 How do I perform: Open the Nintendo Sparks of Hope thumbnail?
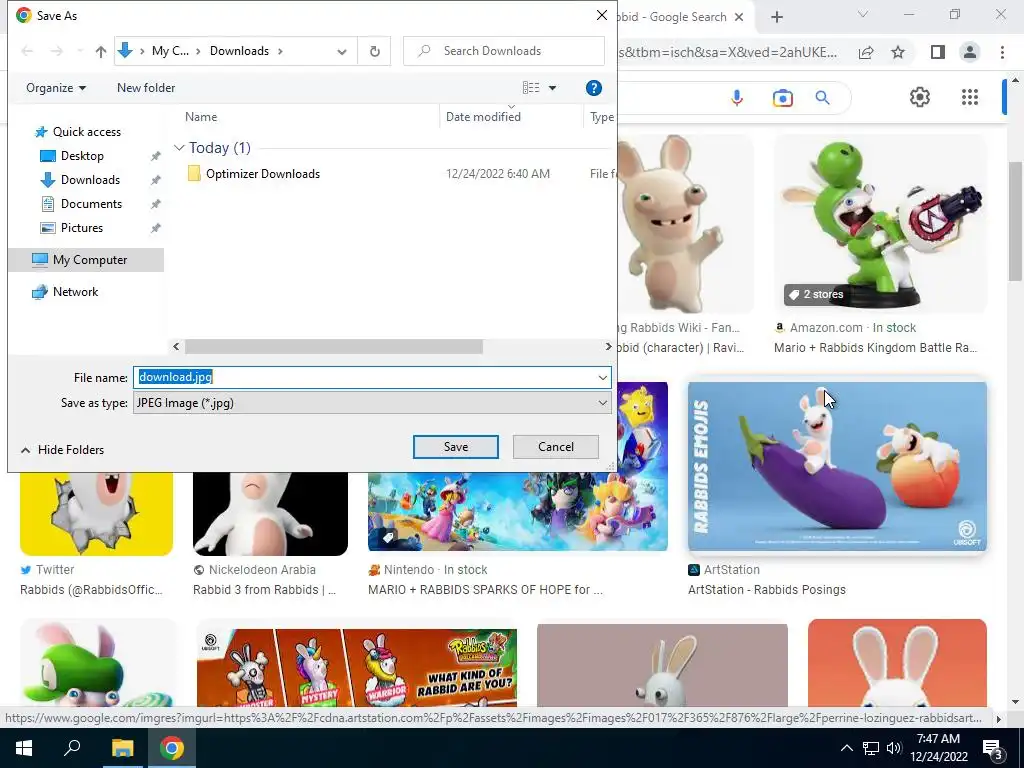[x=518, y=511]
